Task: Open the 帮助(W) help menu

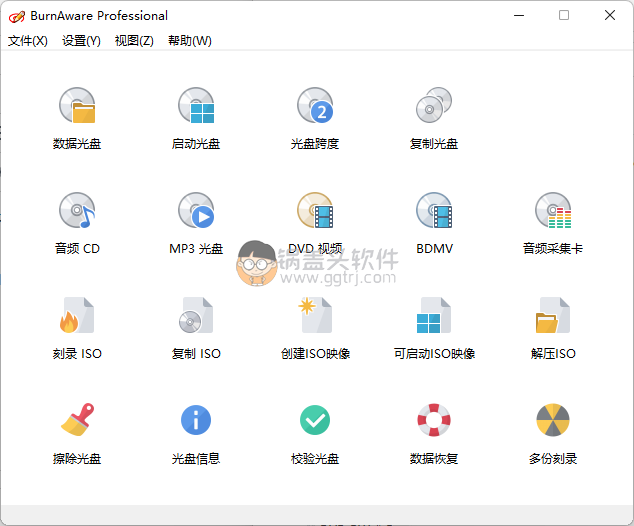Action: tap(190, 40)
